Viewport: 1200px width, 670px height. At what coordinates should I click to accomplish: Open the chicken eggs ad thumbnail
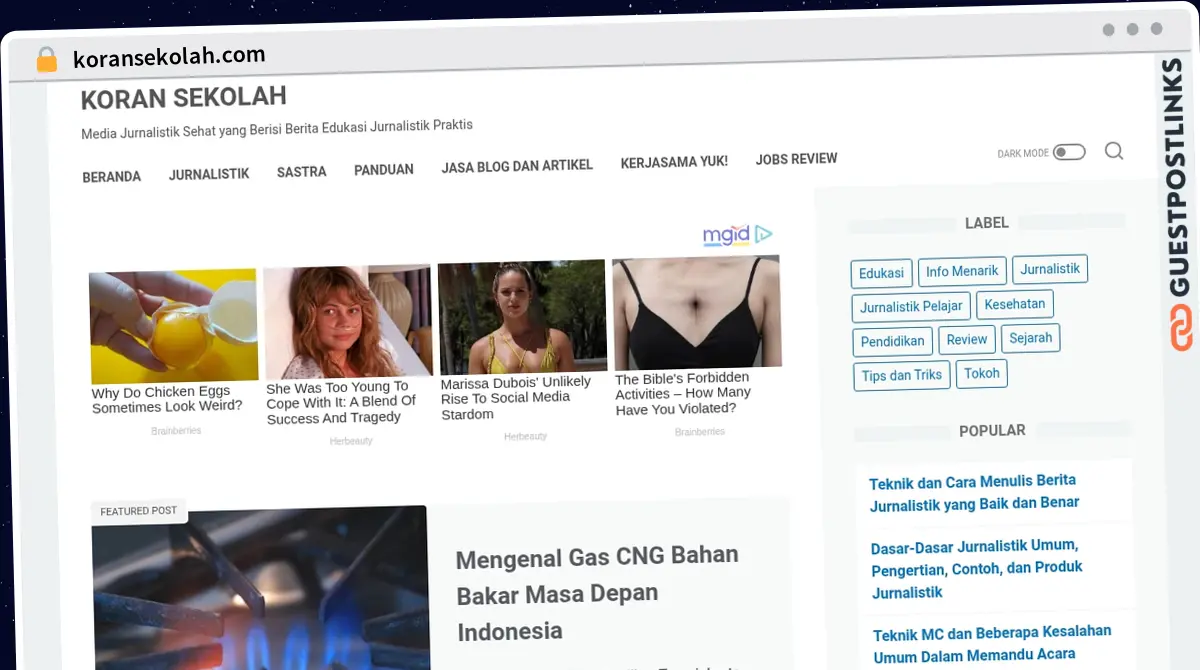(174, 326)
